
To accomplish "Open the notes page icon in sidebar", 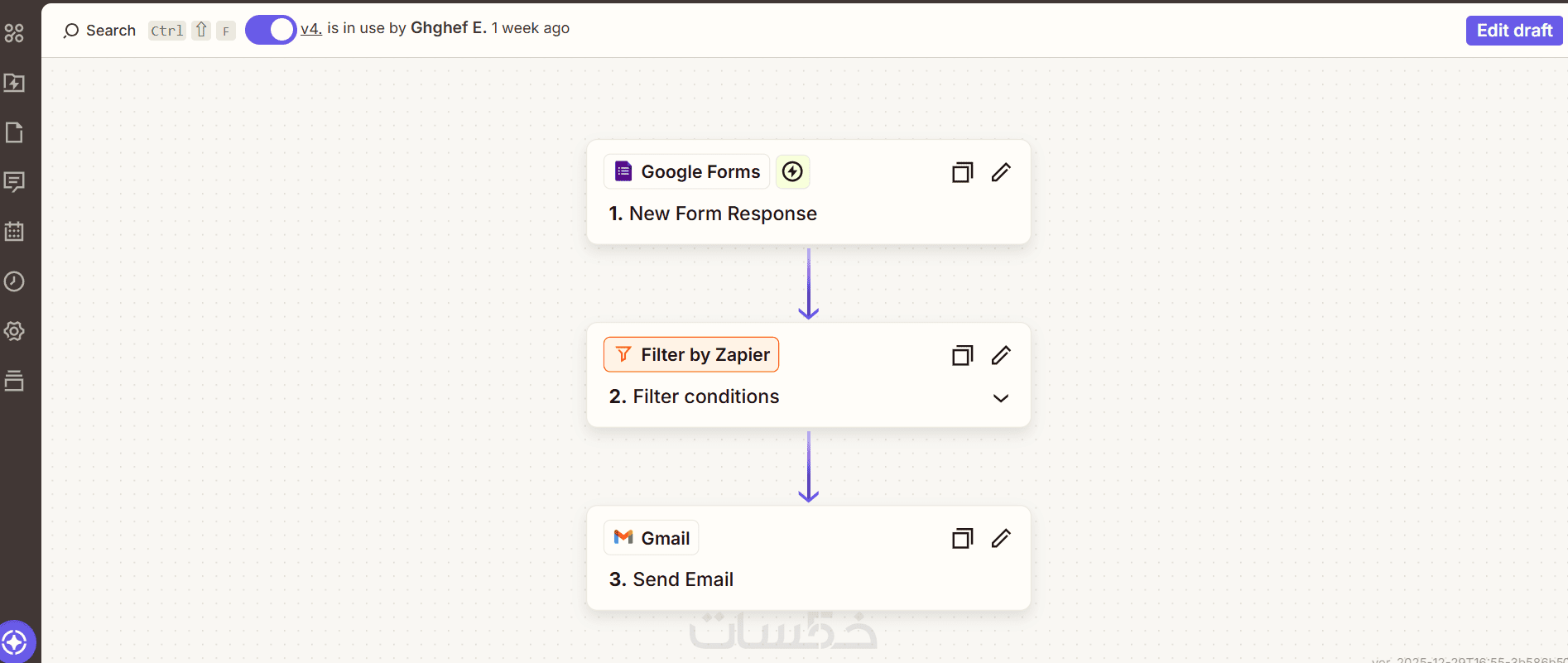I will (14, 132).
